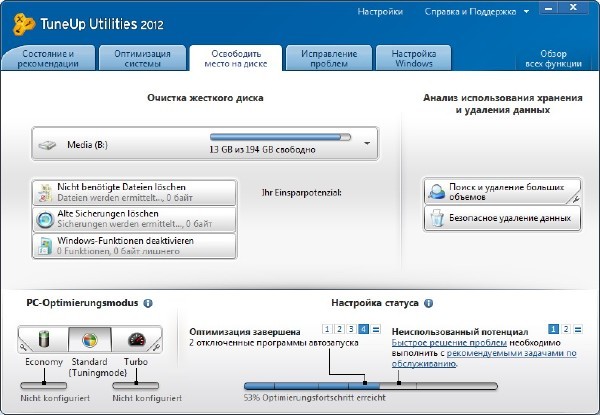The height and width of the screenshot is (415, 600).
Task: Click Turbo Nicht konfiguriert slider
Action: click(x=135, y=385)
